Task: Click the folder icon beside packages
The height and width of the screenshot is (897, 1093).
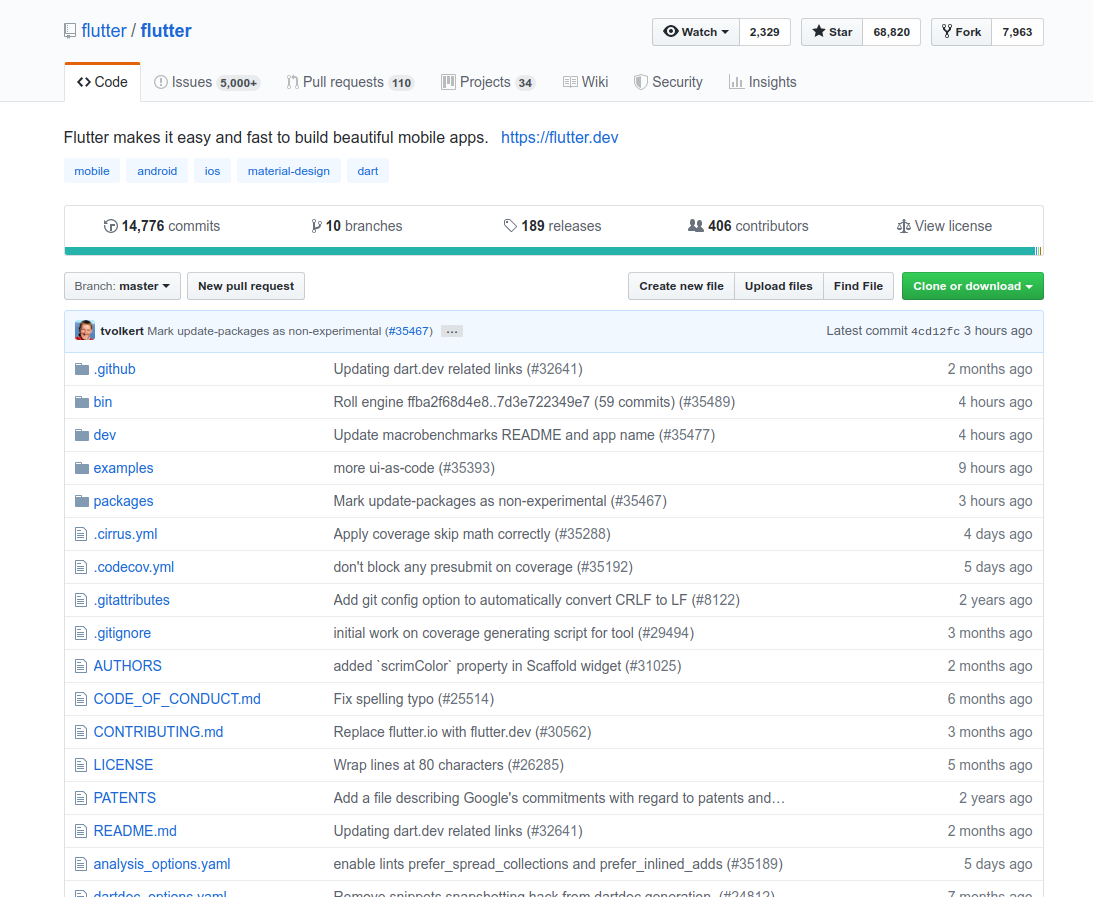Action: [x=82, y=501]
